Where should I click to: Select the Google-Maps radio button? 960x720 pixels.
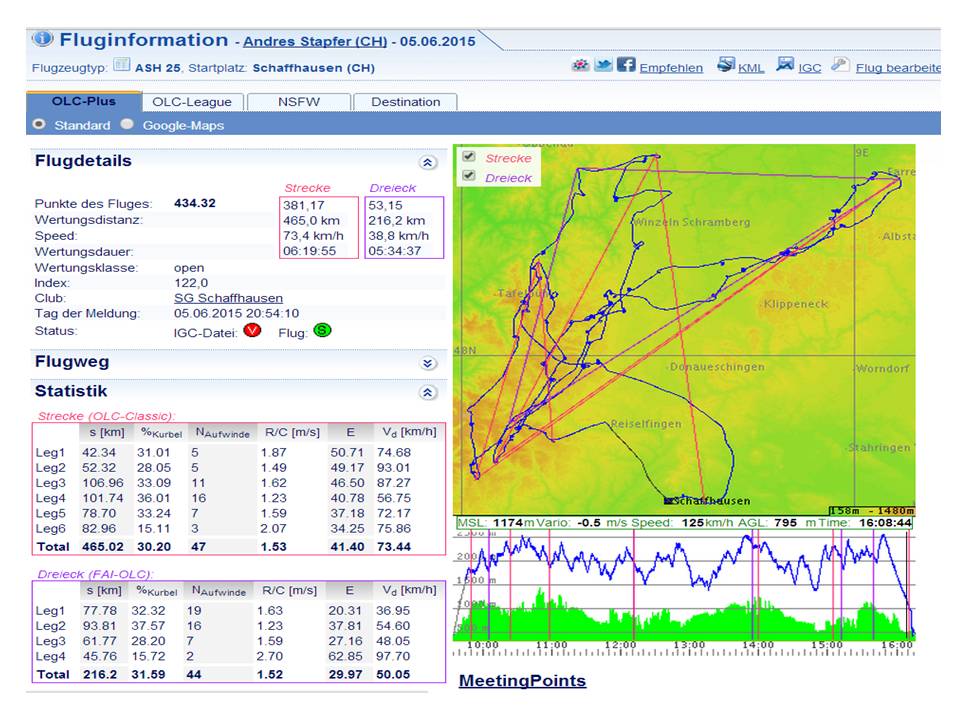coord(127,125)
